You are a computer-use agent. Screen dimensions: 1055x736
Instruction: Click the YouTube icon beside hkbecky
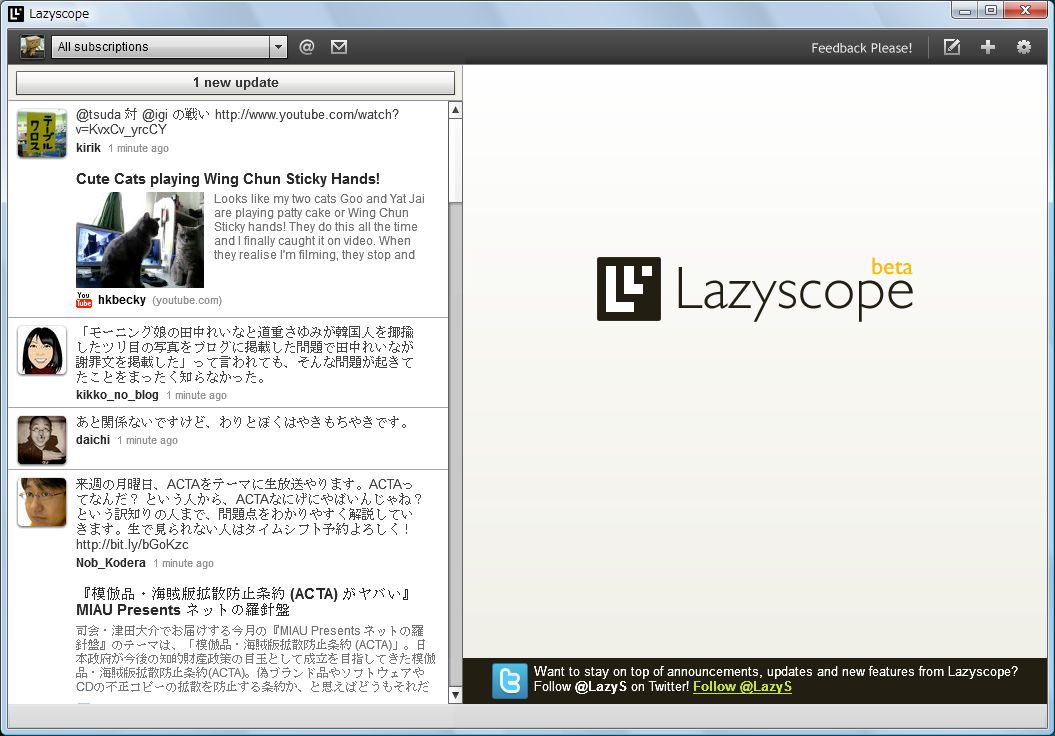tap(83, 299)
